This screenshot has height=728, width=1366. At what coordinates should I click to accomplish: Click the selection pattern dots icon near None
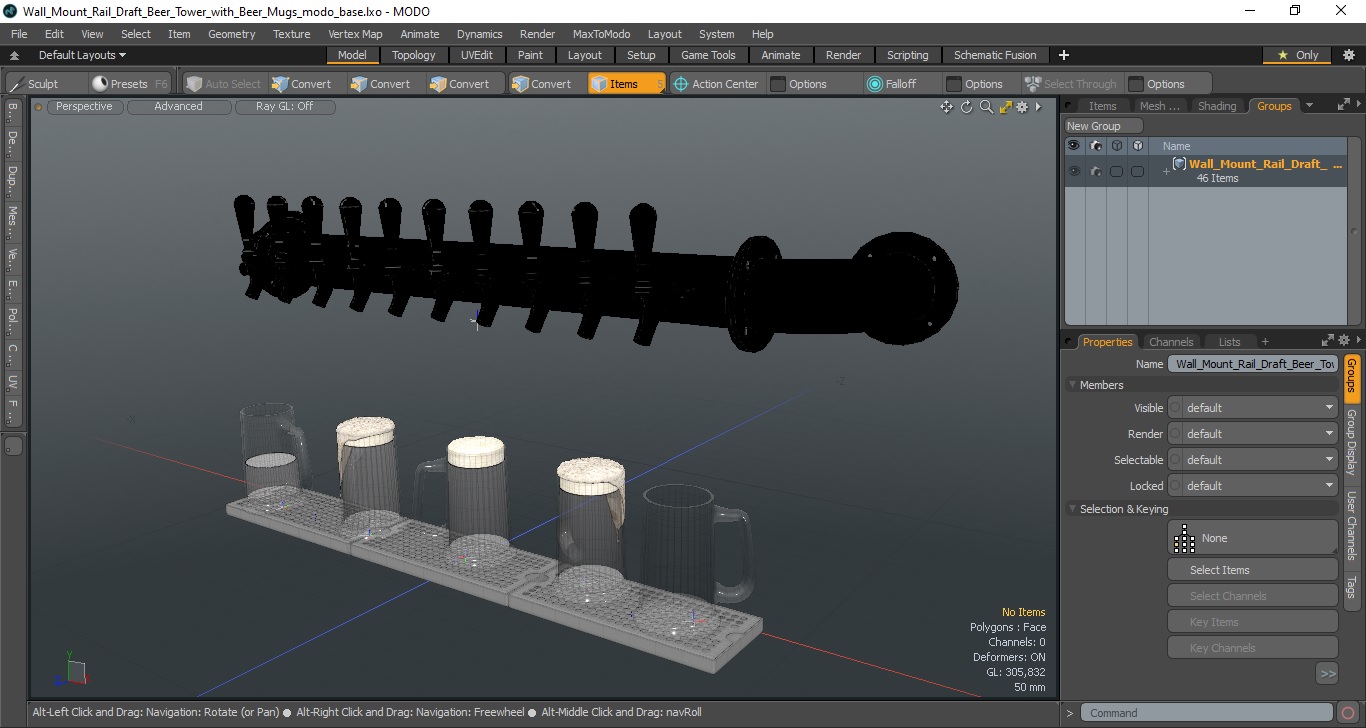[1185, 539]
